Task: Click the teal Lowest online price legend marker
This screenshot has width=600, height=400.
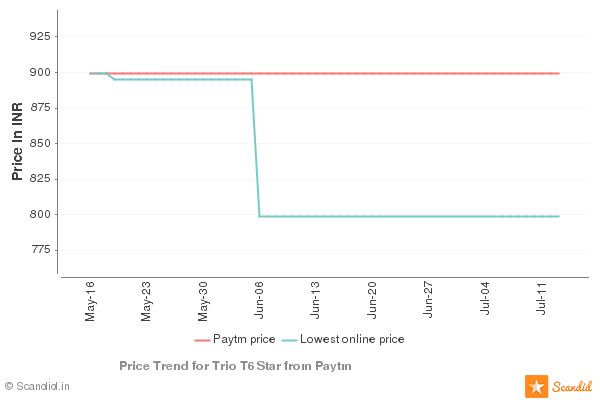Action: (x=290, y=340)
